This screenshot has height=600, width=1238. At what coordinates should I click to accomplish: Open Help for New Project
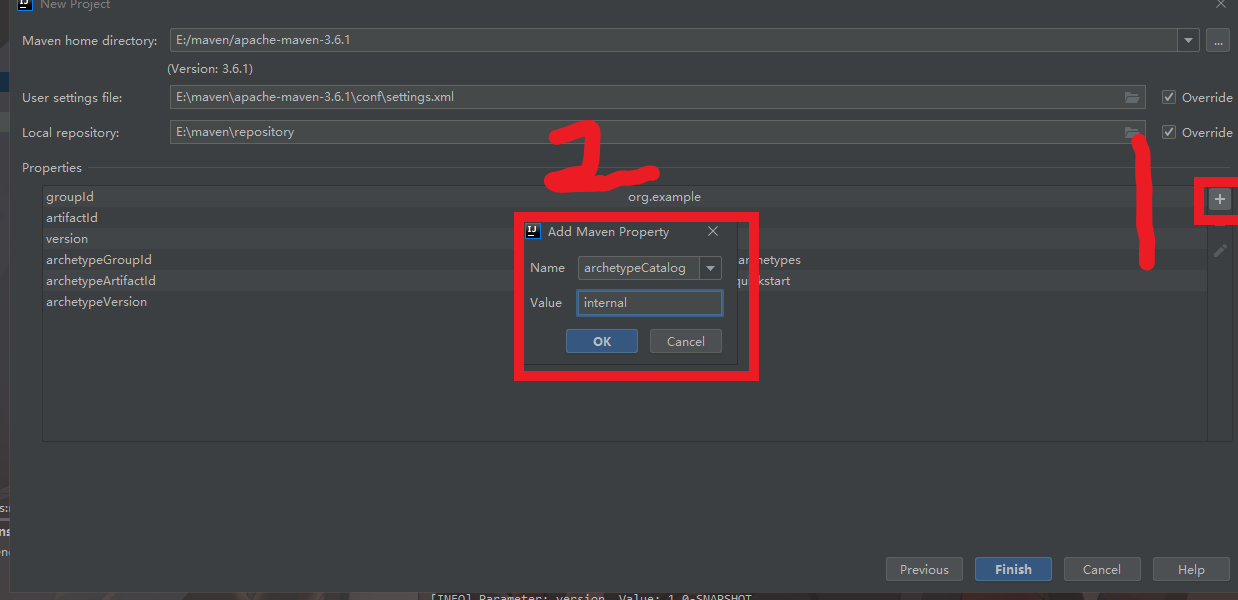coord(1191,569)
